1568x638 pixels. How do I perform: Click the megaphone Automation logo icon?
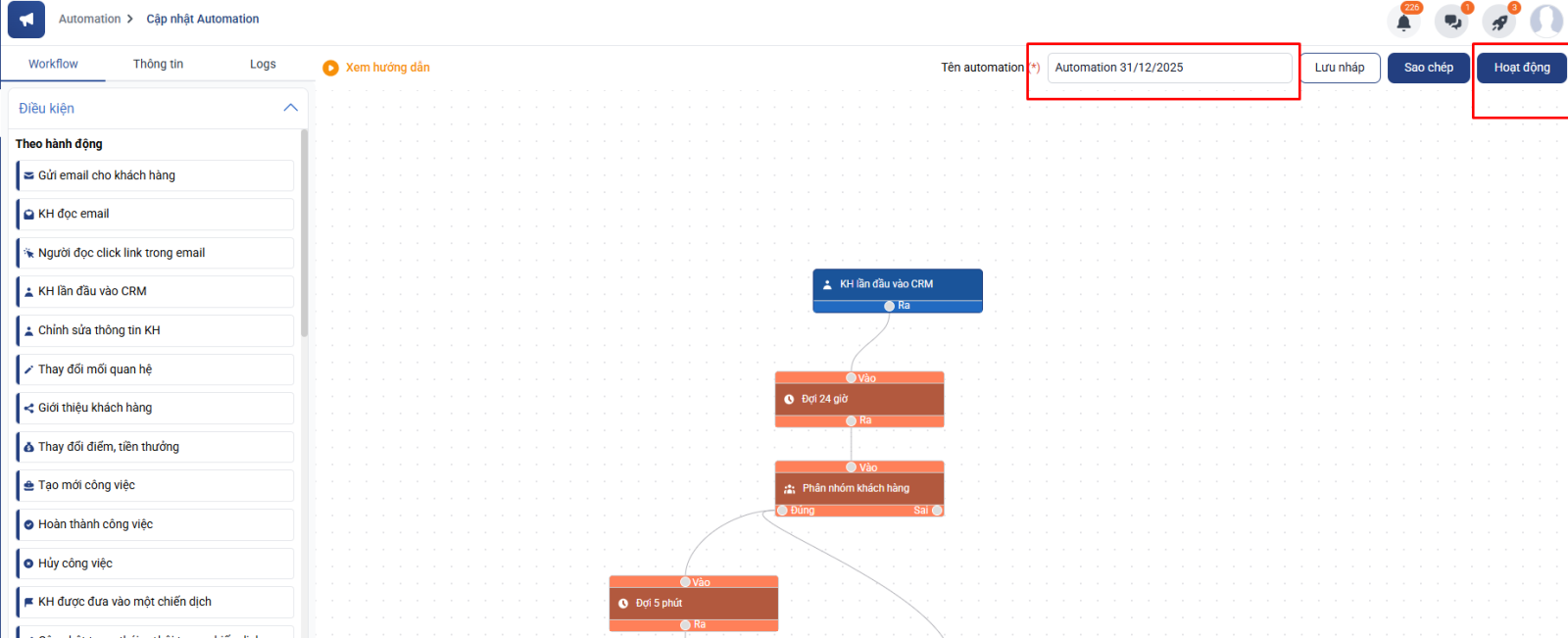[x=26, y=20]
